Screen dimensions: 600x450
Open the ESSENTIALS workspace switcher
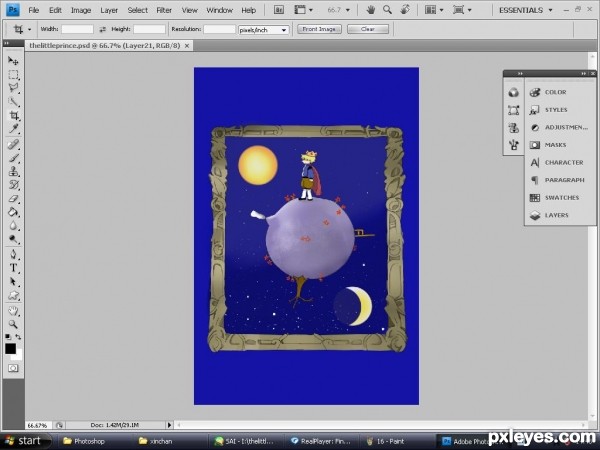525,10
